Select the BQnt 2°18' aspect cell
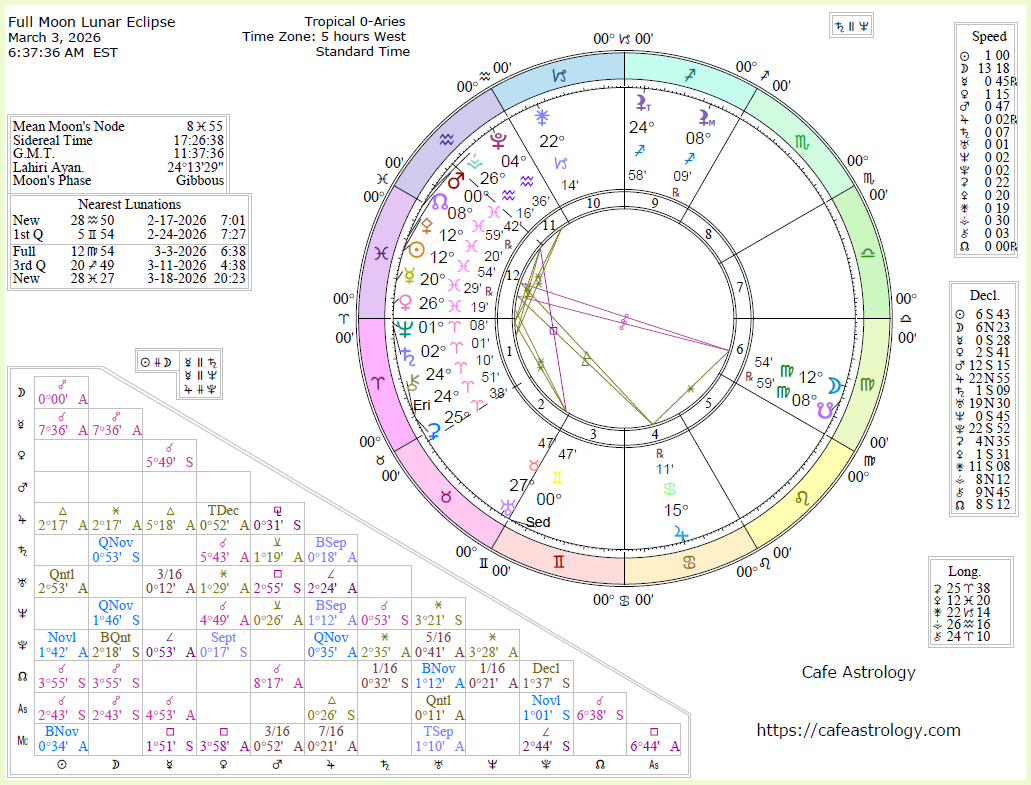This screenshot has height=785, width=1031. [115, 644]
